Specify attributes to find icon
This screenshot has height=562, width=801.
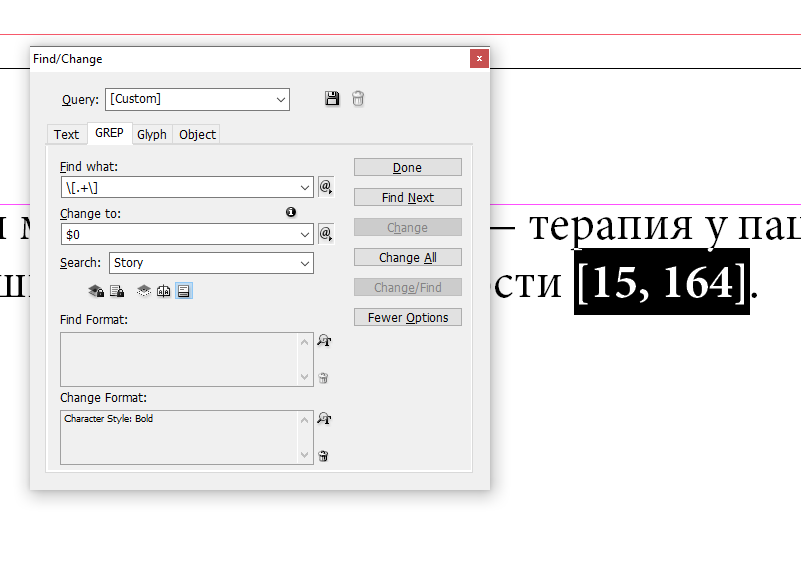click(x=324, y=341)
